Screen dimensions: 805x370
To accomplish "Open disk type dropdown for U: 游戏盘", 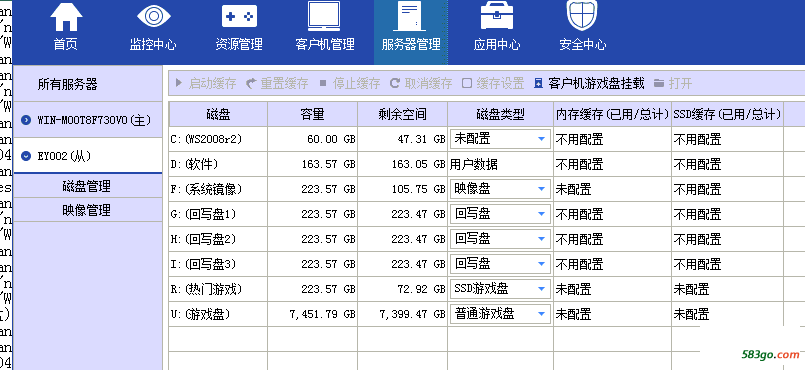I will pyautogui.click(x=541, y=314).
